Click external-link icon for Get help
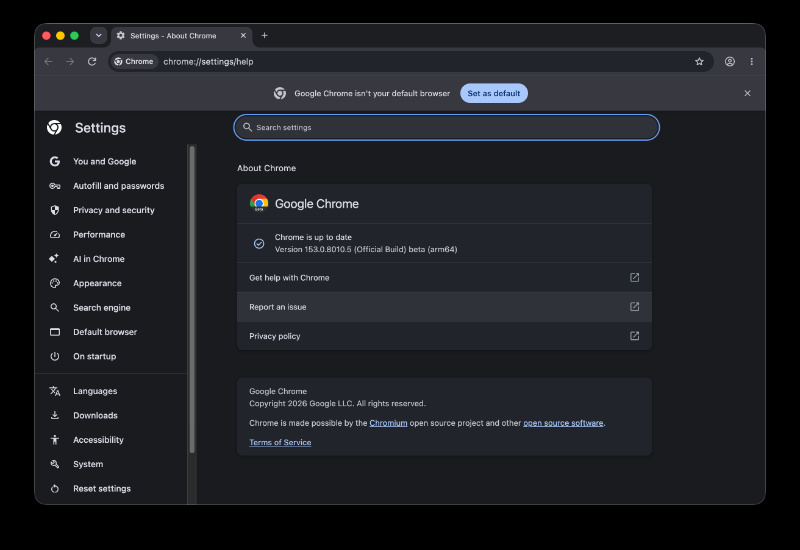 (x=634, y=278)
